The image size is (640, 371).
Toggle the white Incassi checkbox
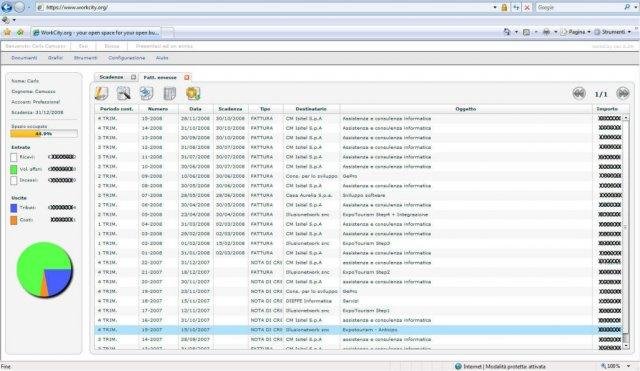pyautogui.click(x=14, y=180)
